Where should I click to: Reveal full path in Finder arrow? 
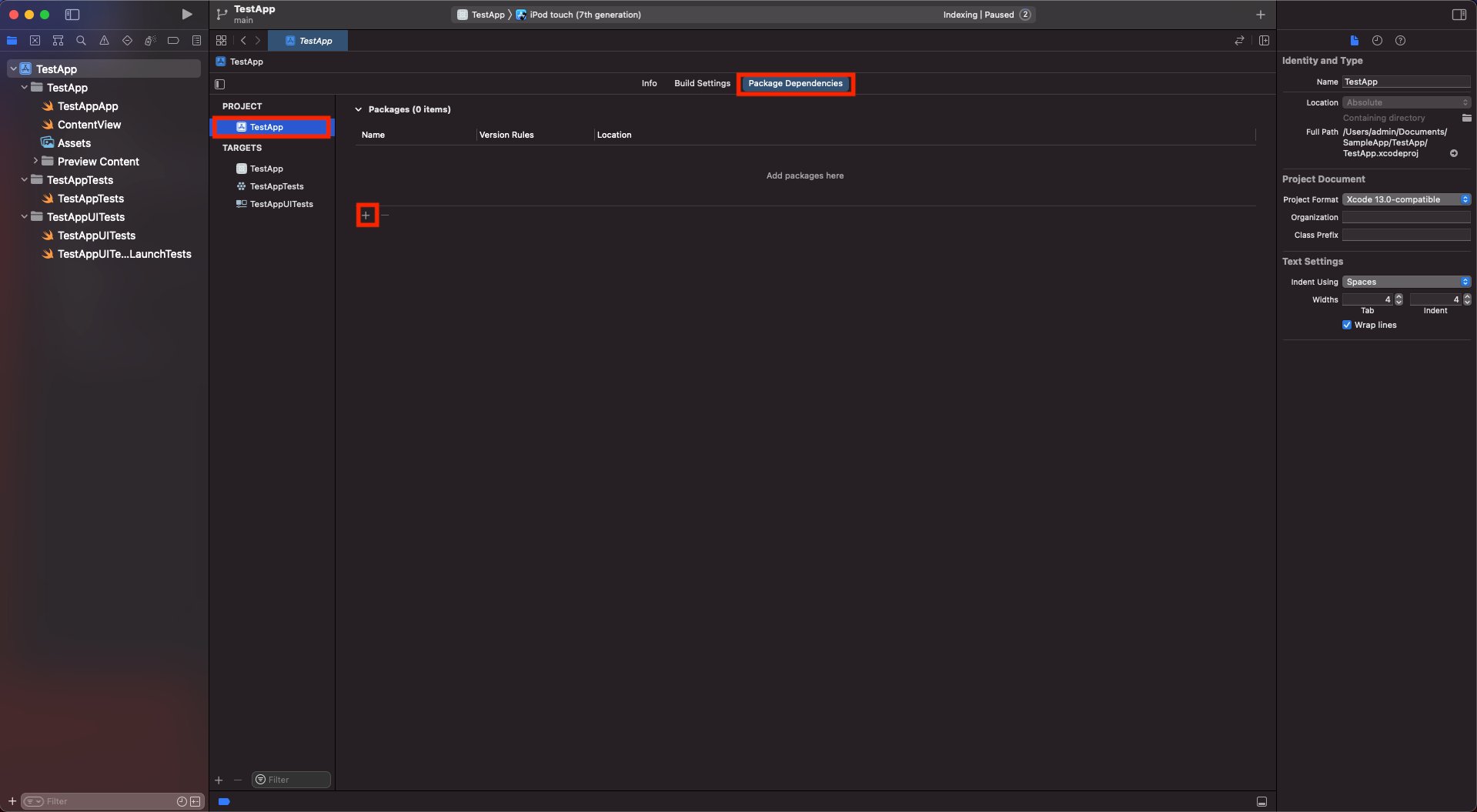pos(1454,153)
